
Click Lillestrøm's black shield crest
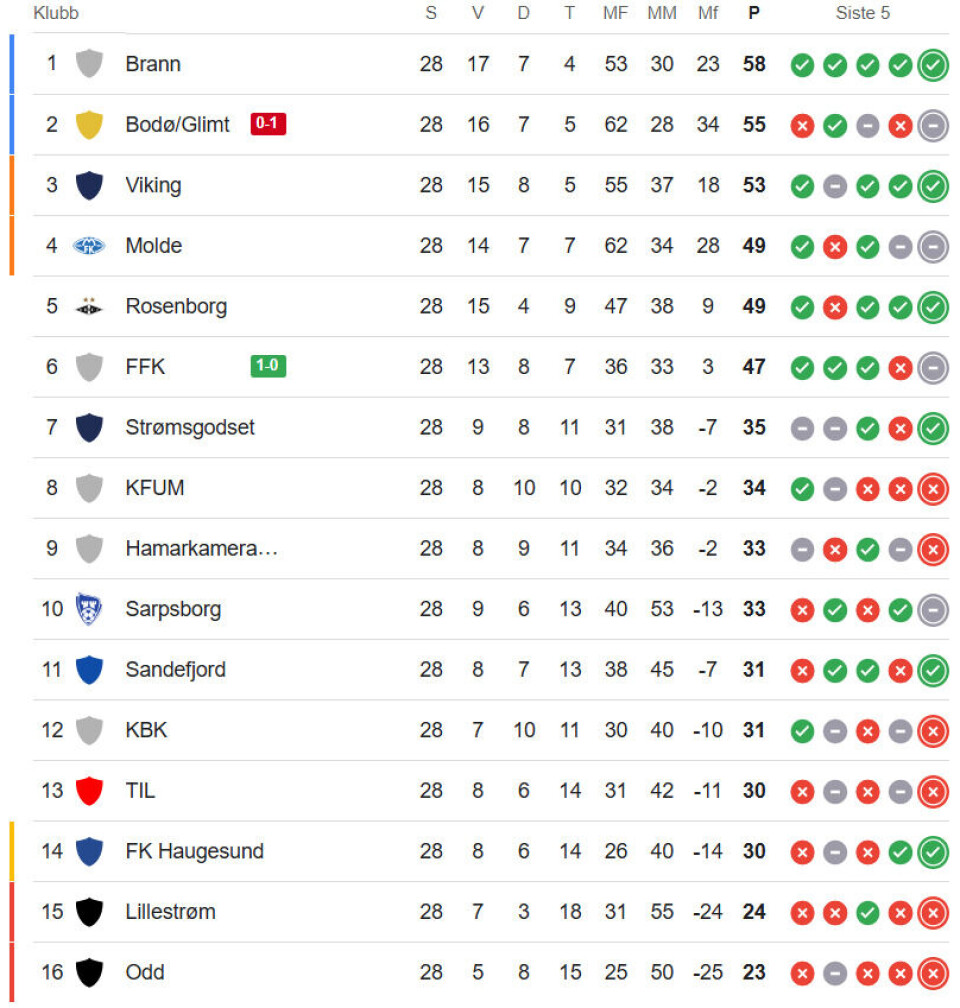[89, 912]
